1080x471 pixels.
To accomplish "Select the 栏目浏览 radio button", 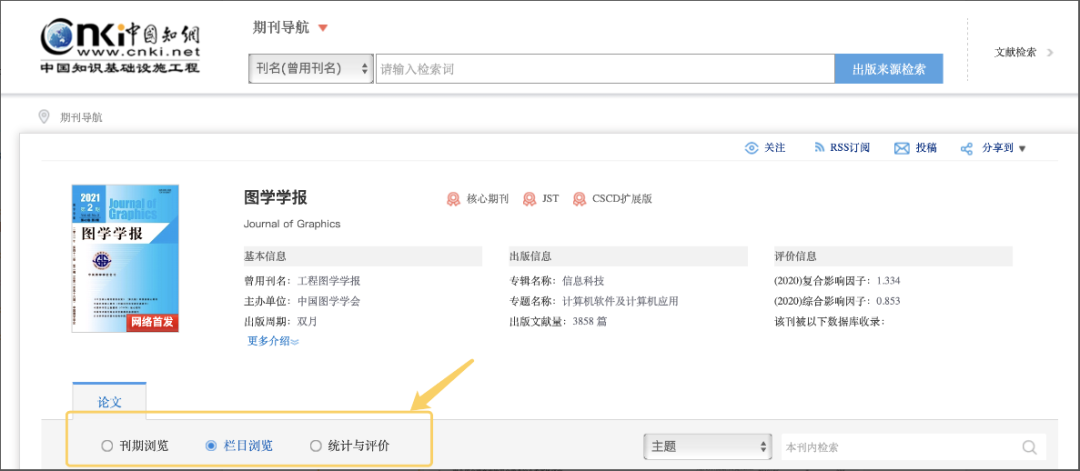I will [211, 446].
